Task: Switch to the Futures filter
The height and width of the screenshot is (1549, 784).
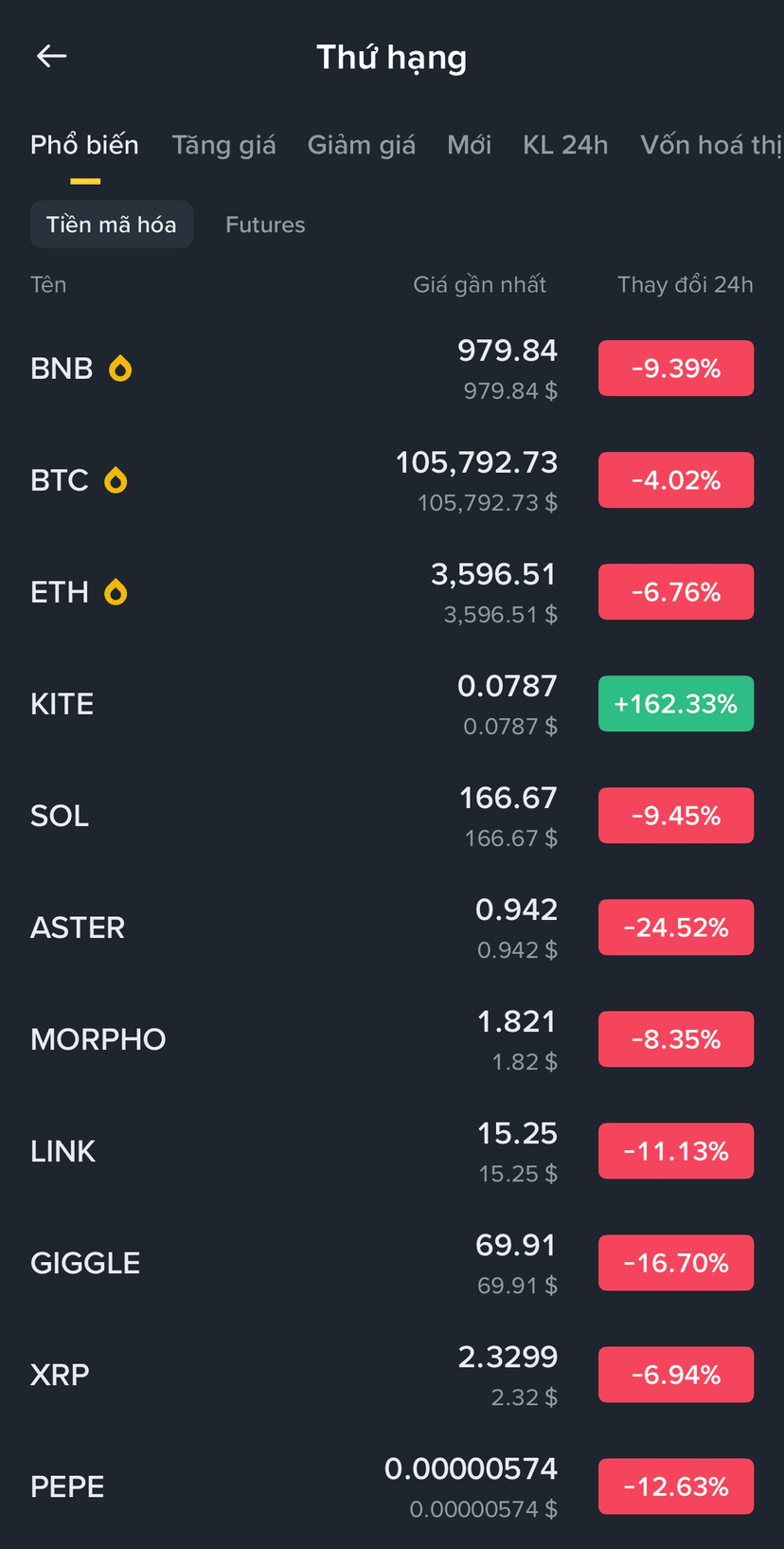Action: pos(265,225)
